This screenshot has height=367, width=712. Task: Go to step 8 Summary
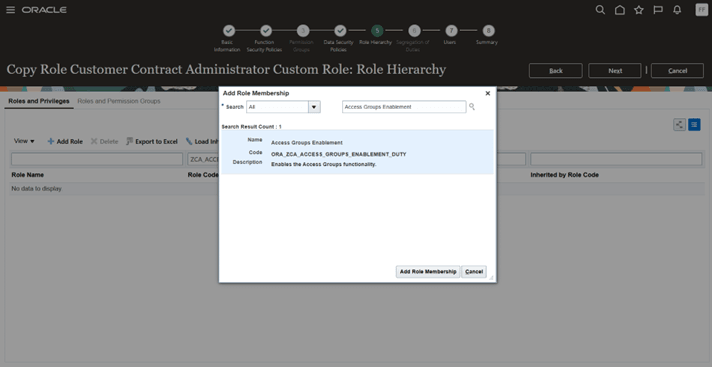coord(488,31)
